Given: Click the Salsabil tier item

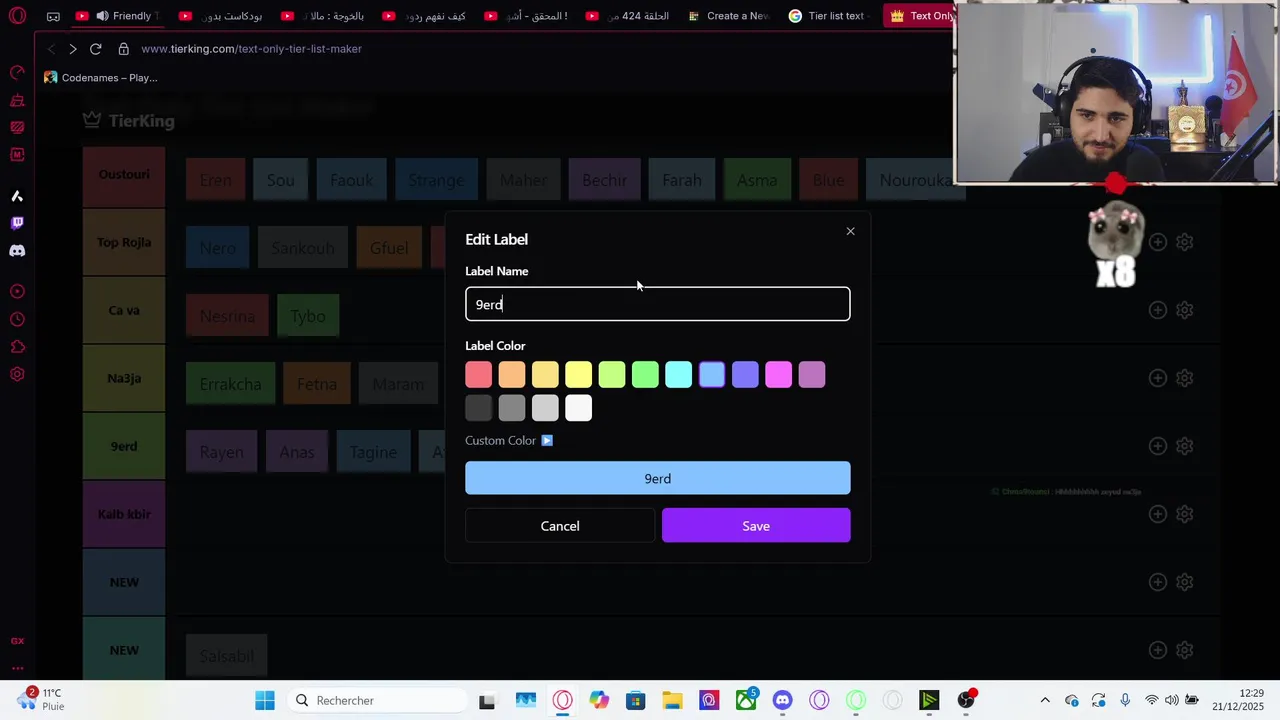Looking at the screenshot, I should tap(226, 656).
